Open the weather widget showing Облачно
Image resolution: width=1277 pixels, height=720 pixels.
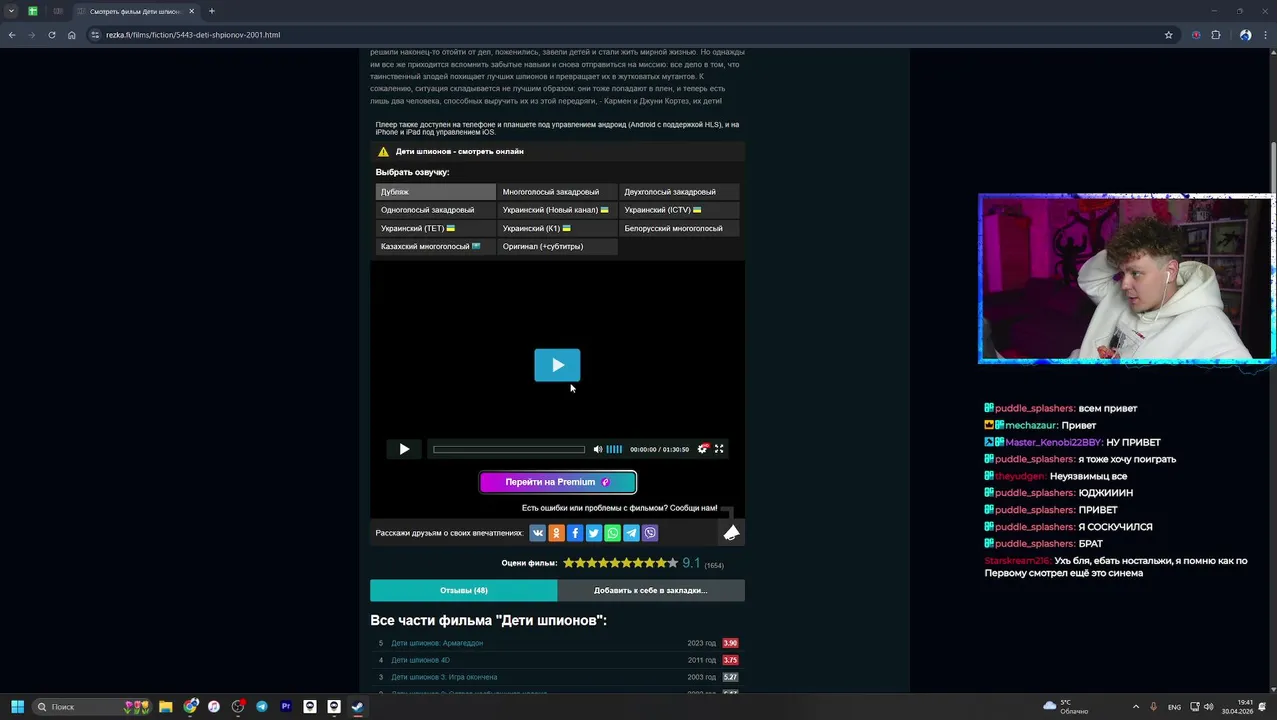coord(1066,706)
